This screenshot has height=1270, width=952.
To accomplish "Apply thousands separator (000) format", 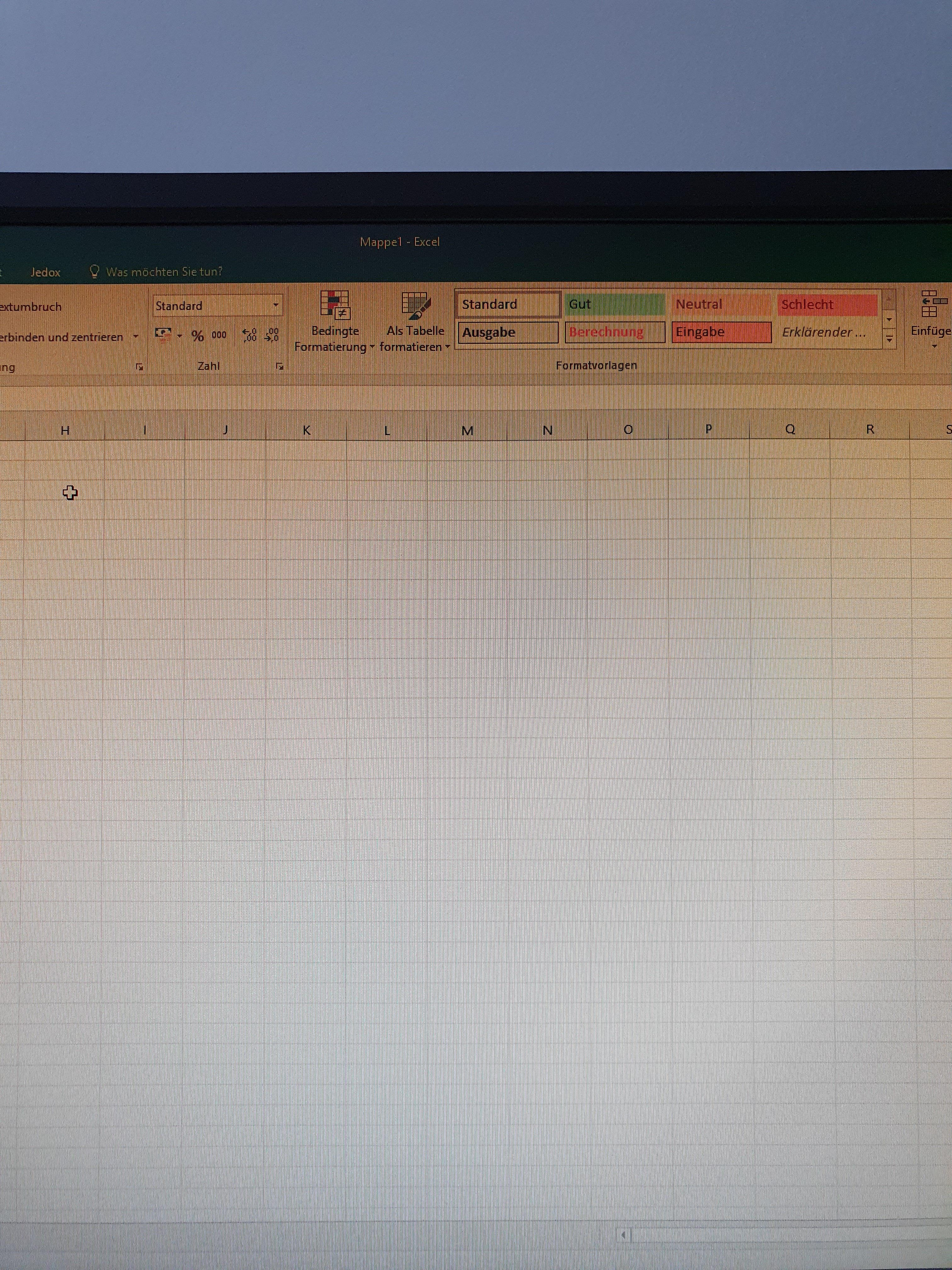I will pos(219,335).
